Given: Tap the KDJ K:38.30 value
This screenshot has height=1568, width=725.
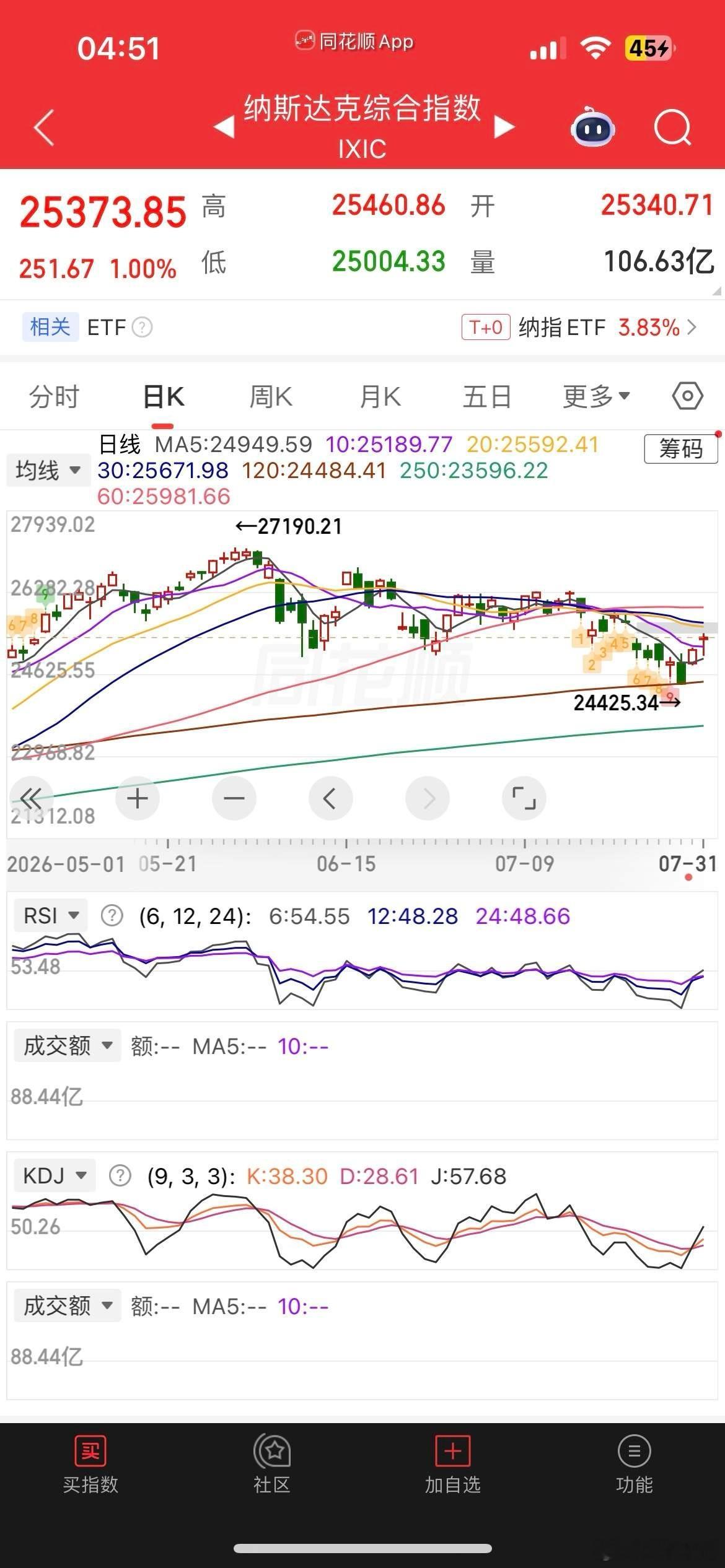Looking at the screenshot, I should [x=287, y=1176].
